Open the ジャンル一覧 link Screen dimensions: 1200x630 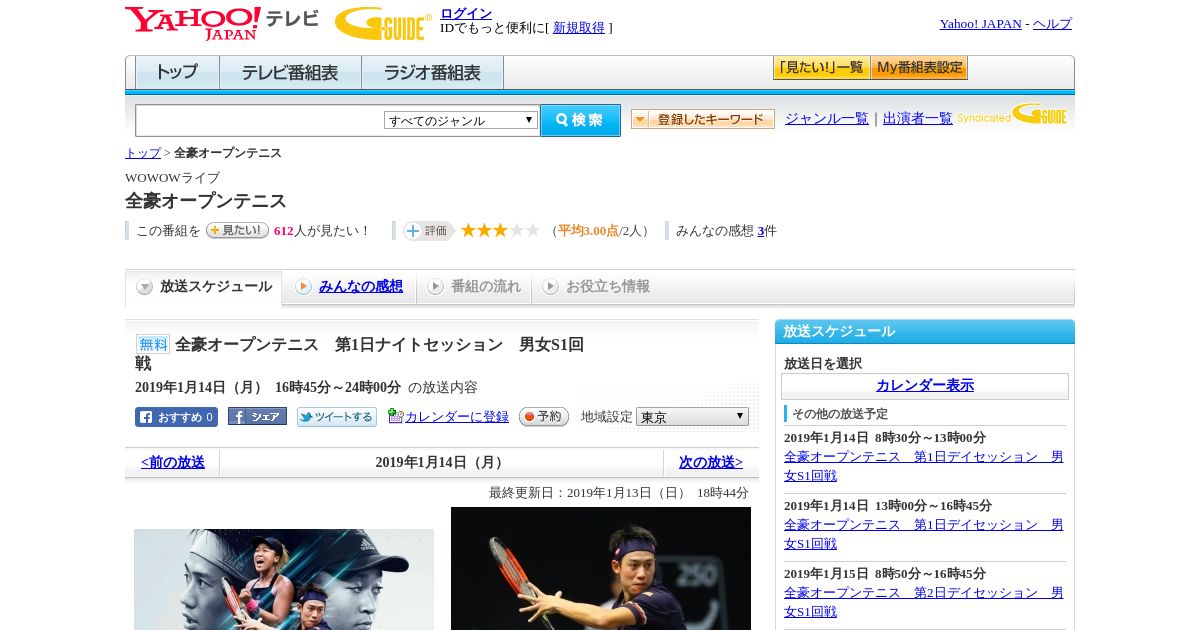tap(826, 118)
